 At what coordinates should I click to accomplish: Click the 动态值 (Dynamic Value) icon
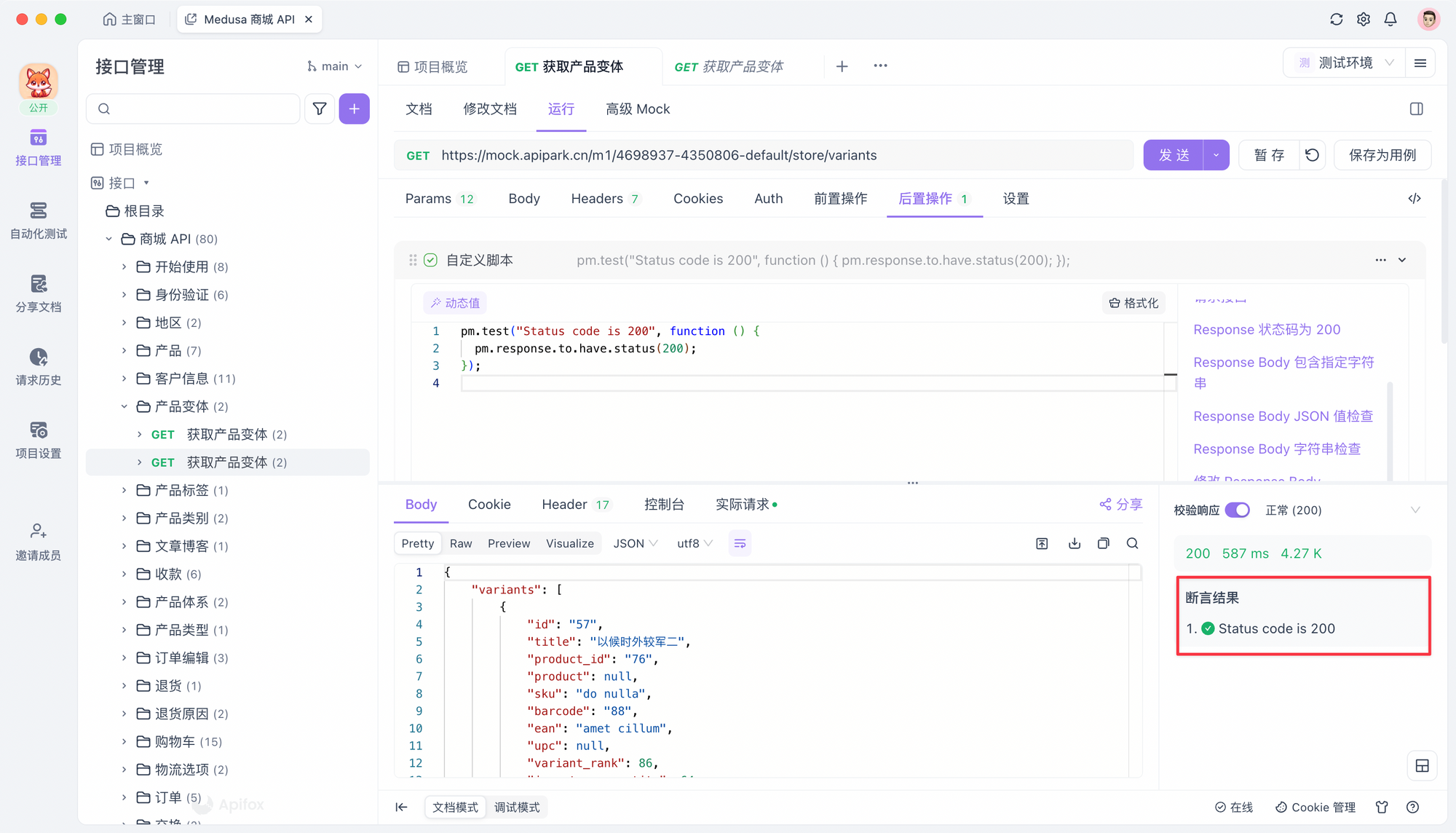tap(455, 302)
